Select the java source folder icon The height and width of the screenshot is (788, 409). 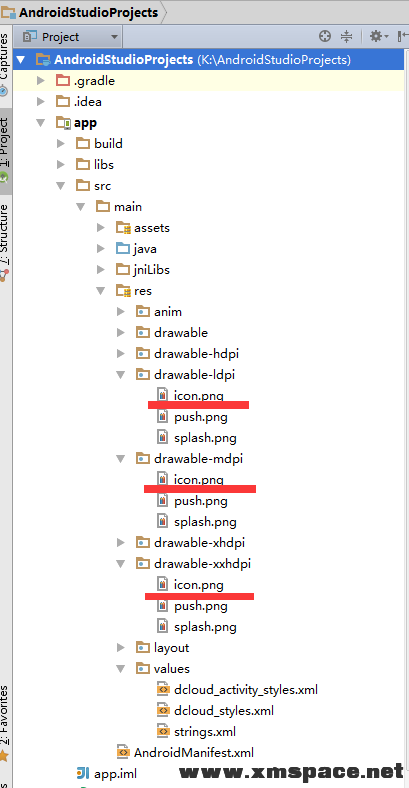pyautogui.click(x=123, y=249)
